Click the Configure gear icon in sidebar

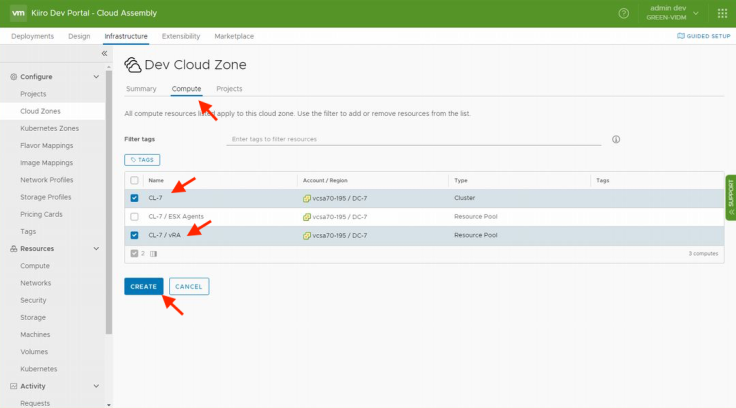coord(14,77)
